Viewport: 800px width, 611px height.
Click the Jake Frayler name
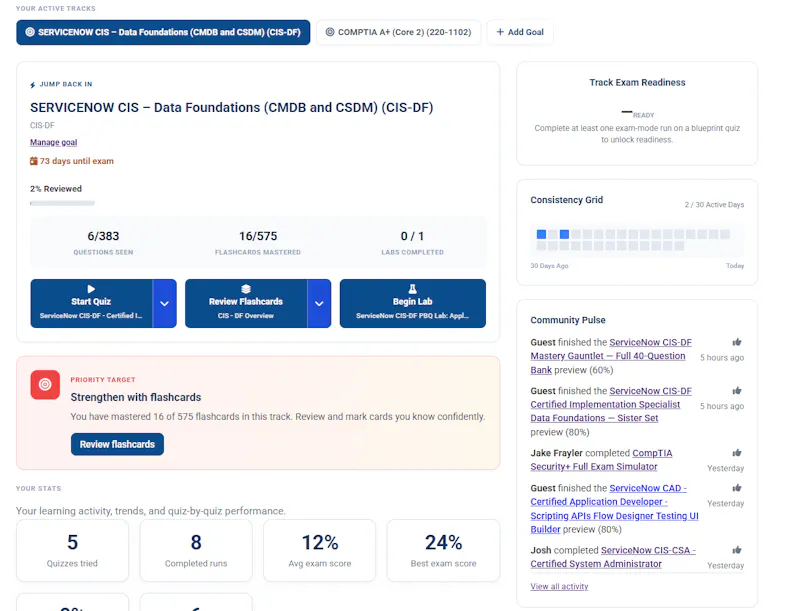(556, 453)
